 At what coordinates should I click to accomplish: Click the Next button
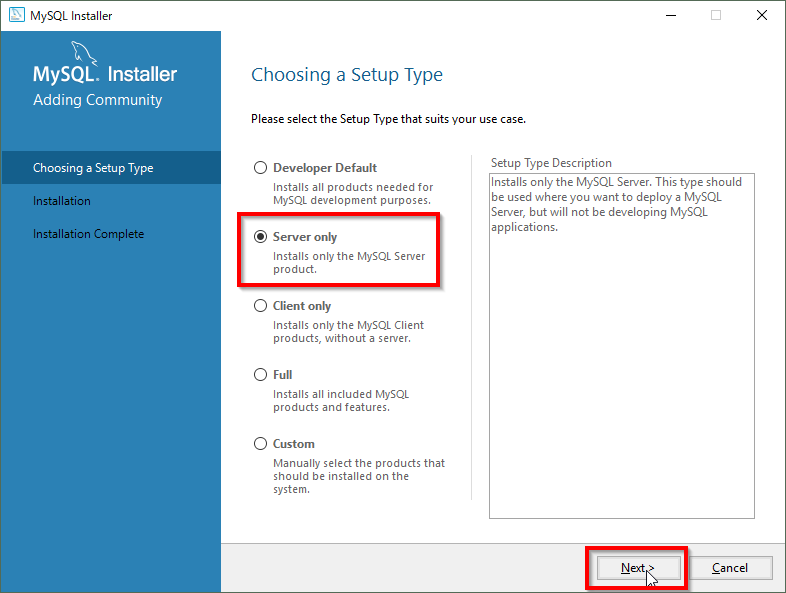(x=638, y=568)
